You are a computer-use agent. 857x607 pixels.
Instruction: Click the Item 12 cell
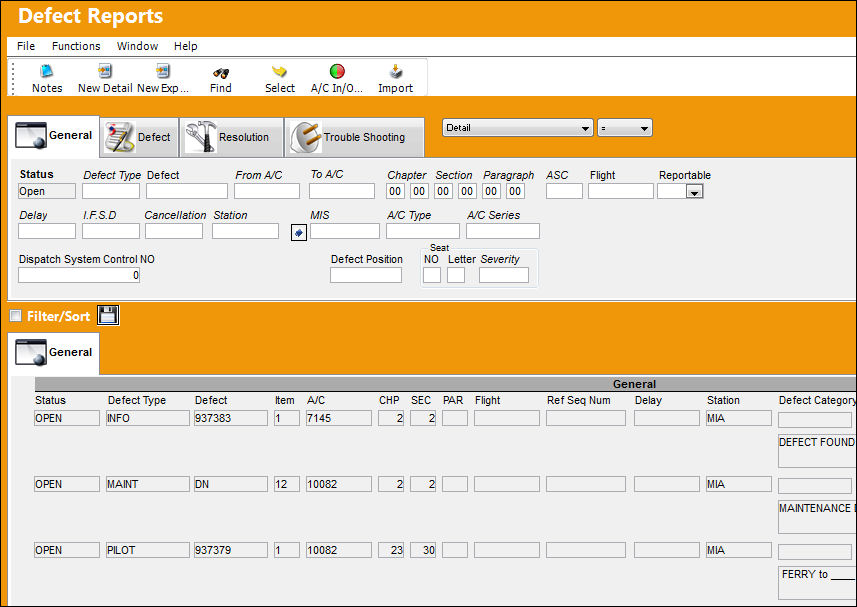(x=286, y=484)
